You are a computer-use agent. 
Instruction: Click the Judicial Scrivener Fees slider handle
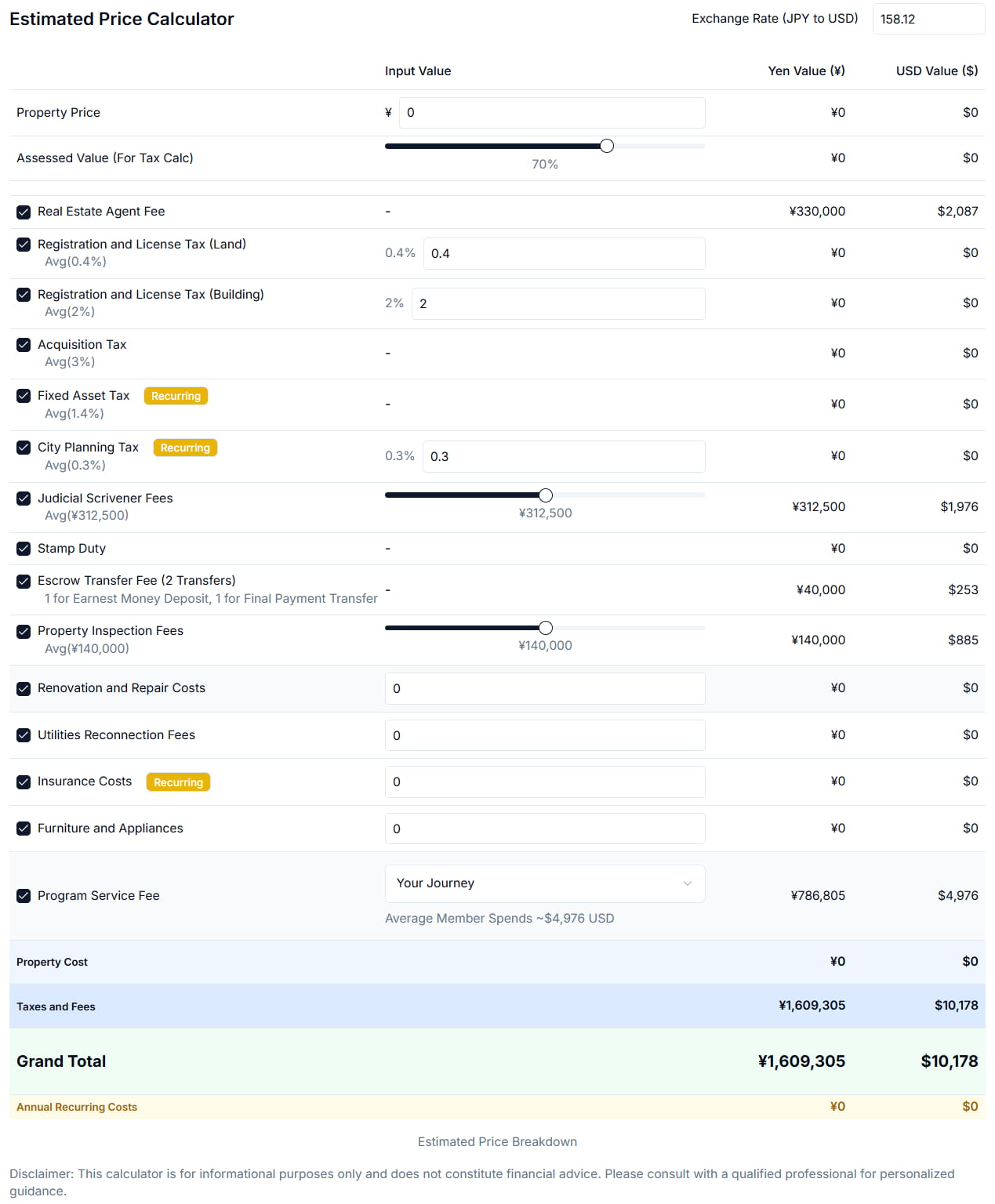546,495
